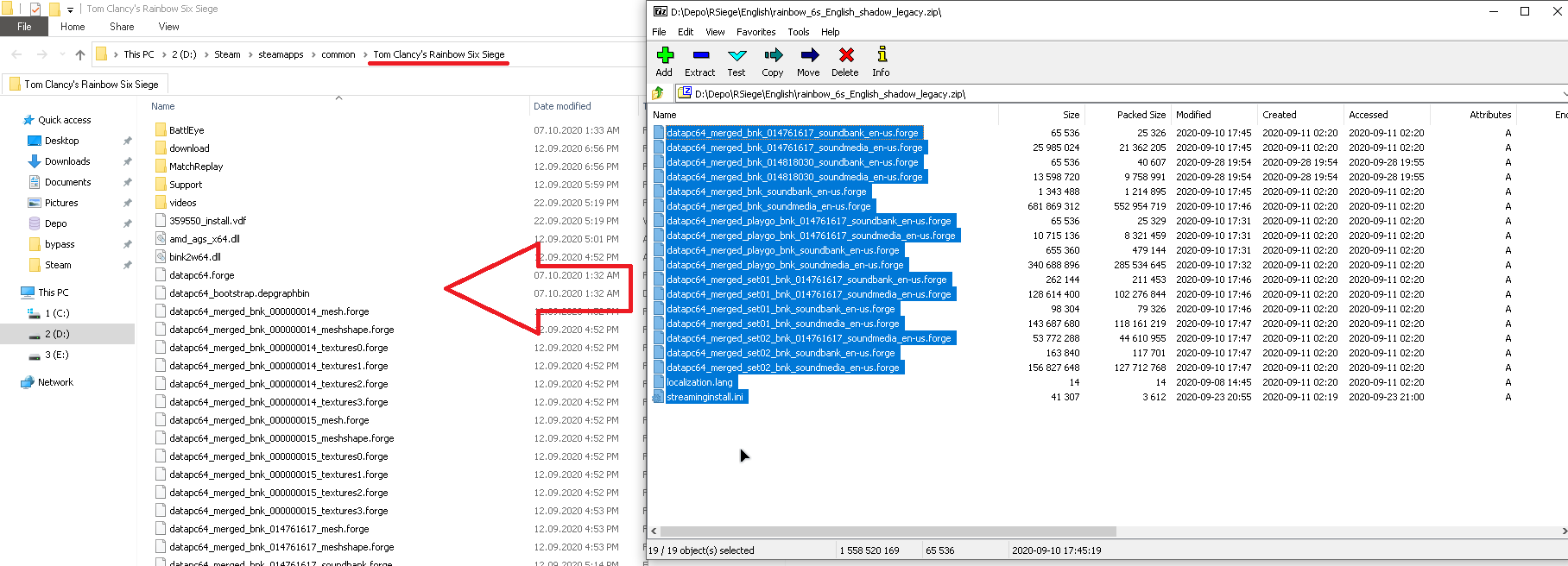Switch to the Share ribbon tab in Explorer
1568x566 pixels.
122,27
